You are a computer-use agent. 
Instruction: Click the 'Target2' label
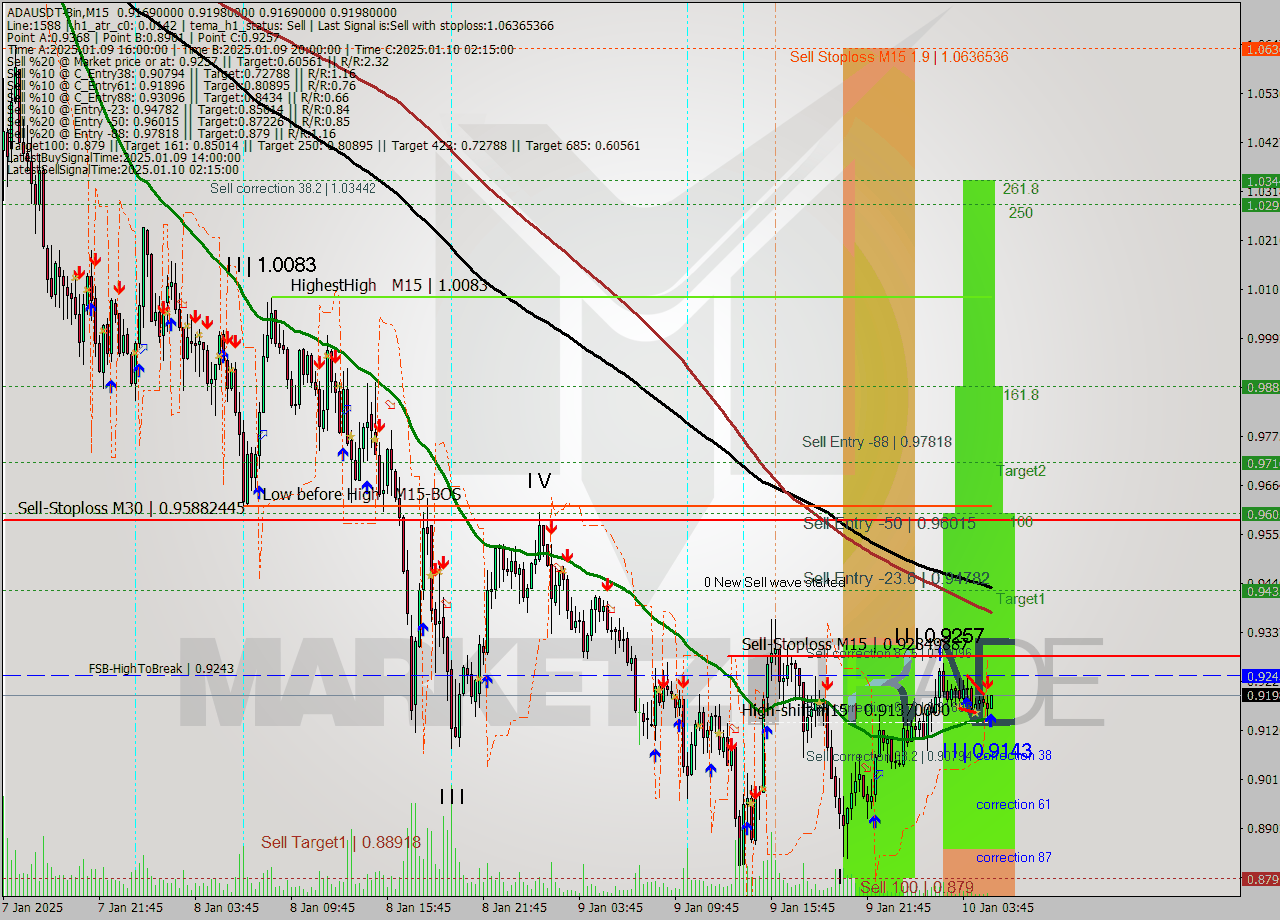pos(1021,470)
